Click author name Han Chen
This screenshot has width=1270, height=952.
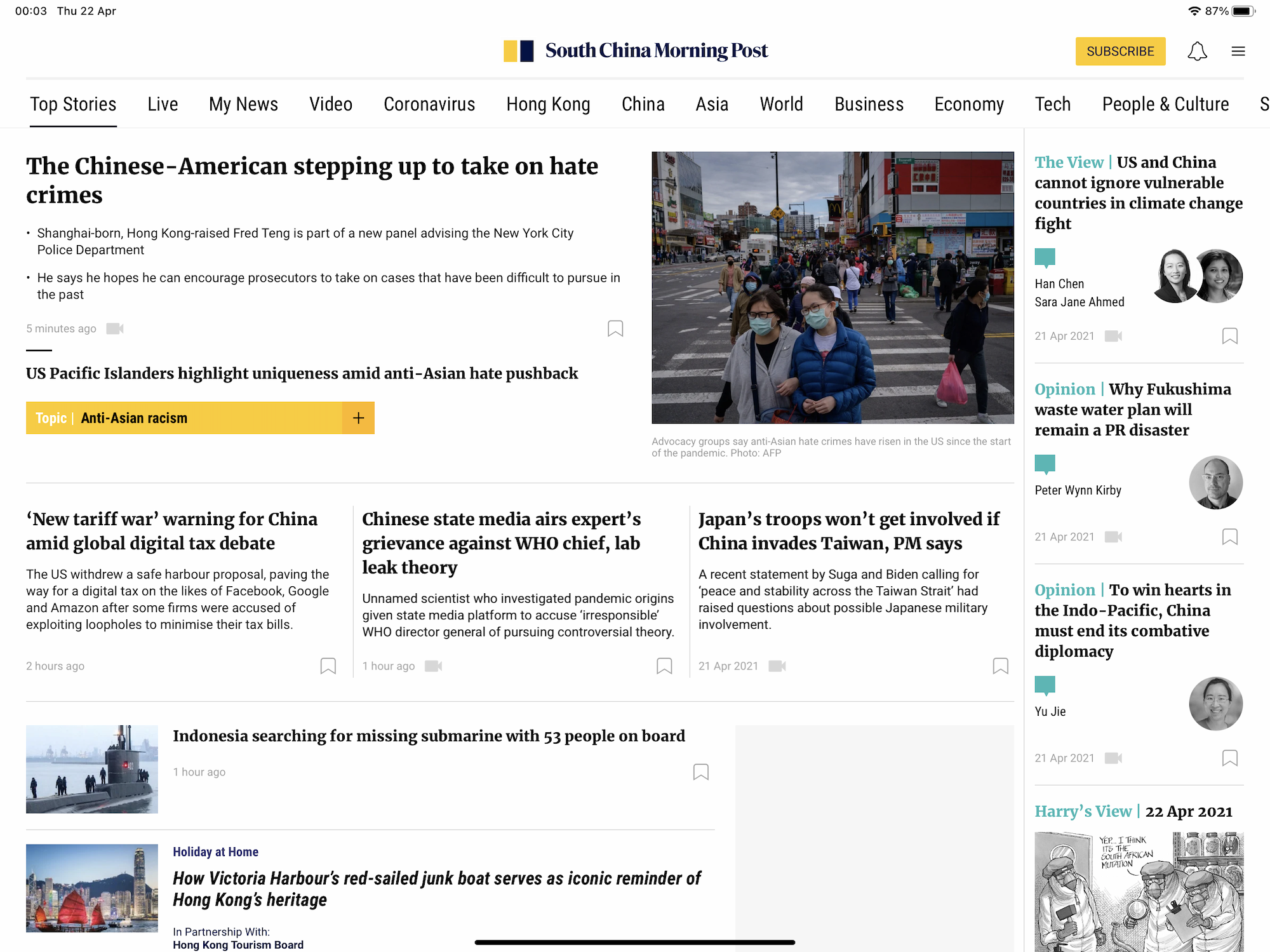1059,284
